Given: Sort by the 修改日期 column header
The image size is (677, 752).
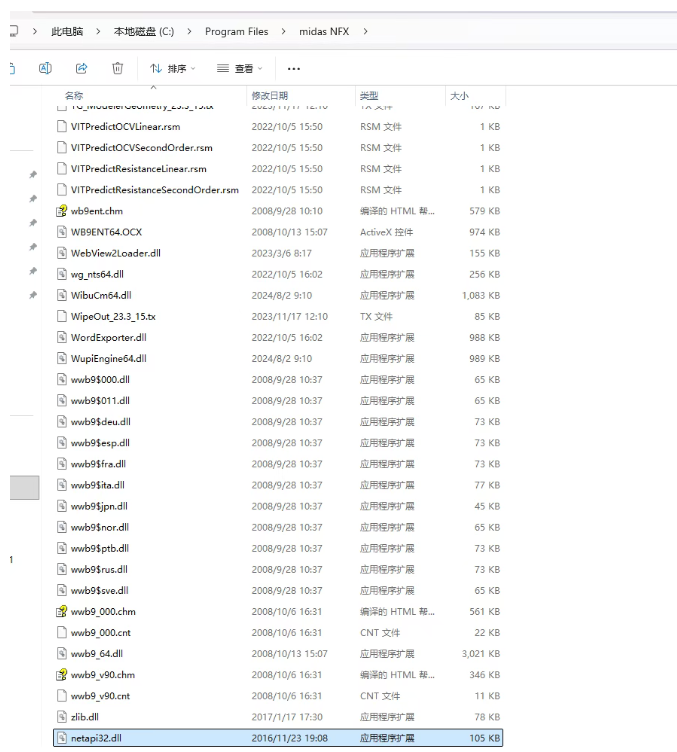Looking at the screenshot, I should tap(269, 95).
